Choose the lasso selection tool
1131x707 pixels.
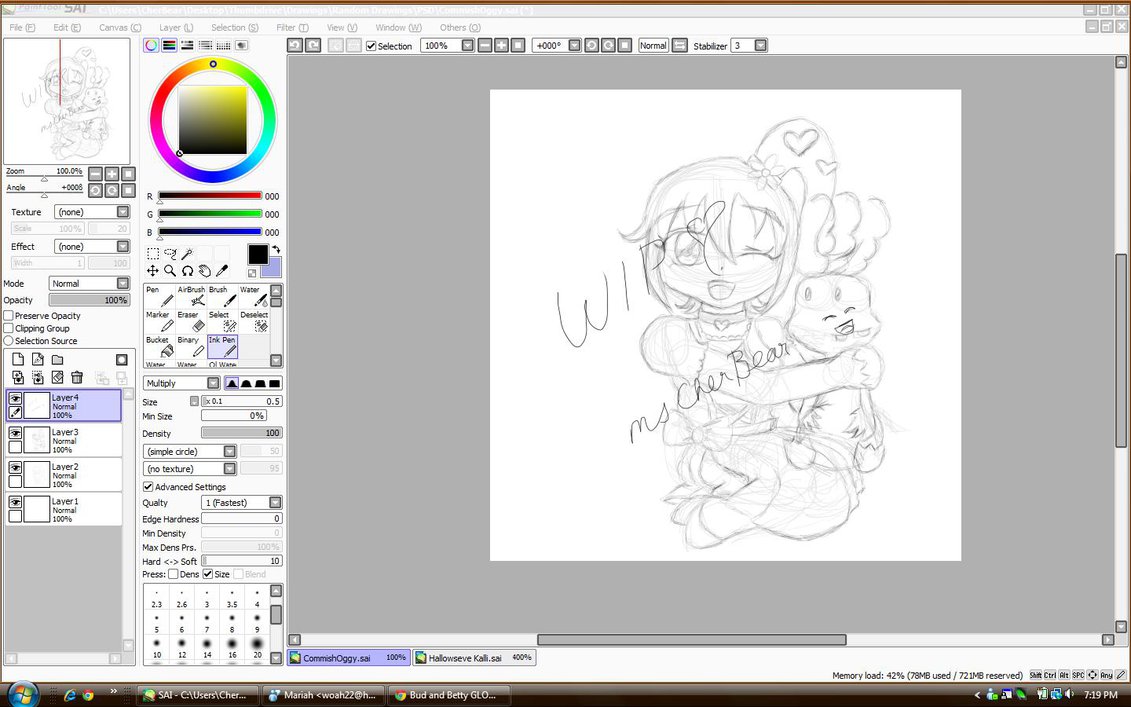[170, 253]
